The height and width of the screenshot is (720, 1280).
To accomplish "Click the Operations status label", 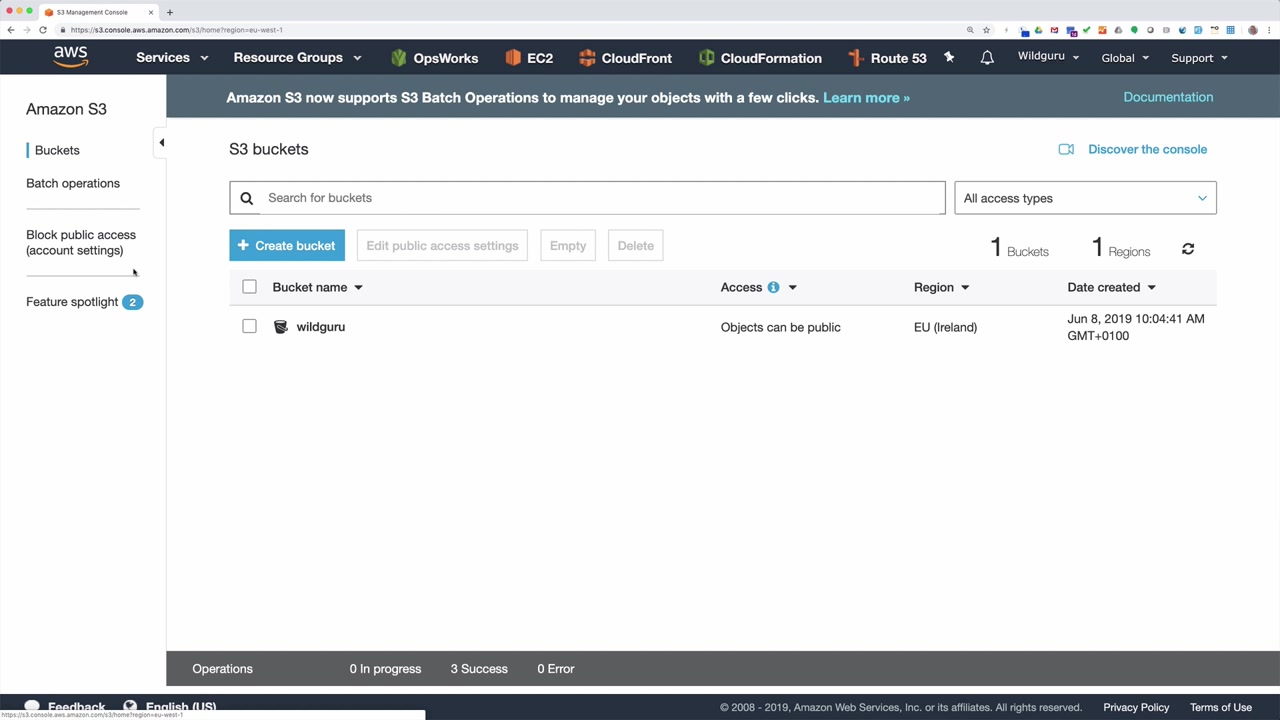I will click(223, 669).
